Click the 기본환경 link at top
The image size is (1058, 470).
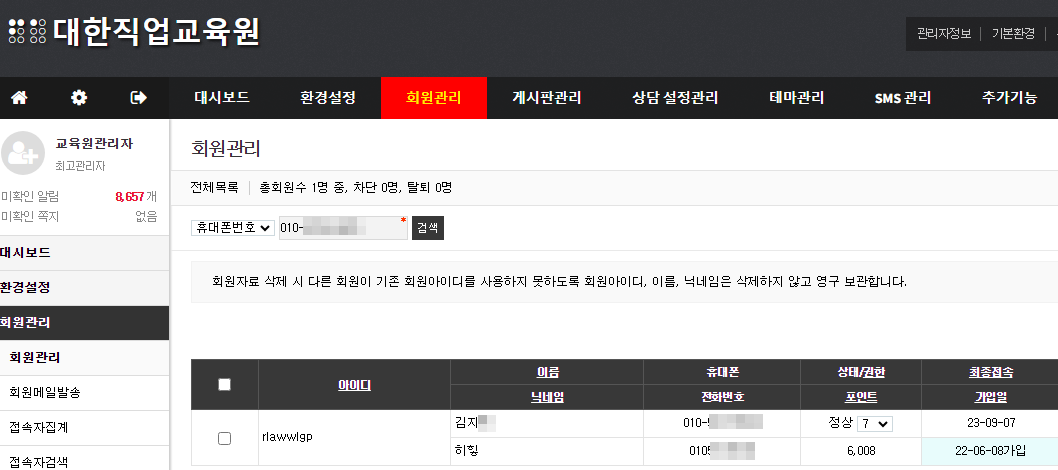click(1013, 33)
